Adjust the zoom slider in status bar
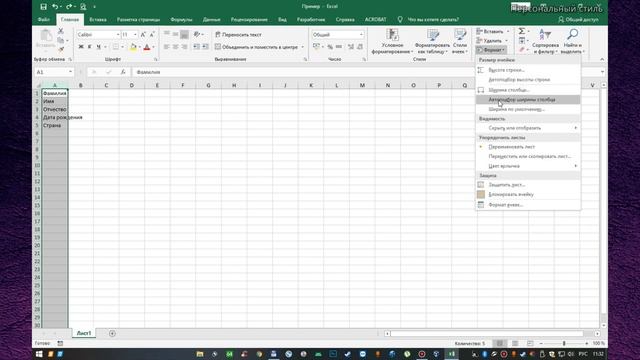640x360 pixels. coord(564,344)
